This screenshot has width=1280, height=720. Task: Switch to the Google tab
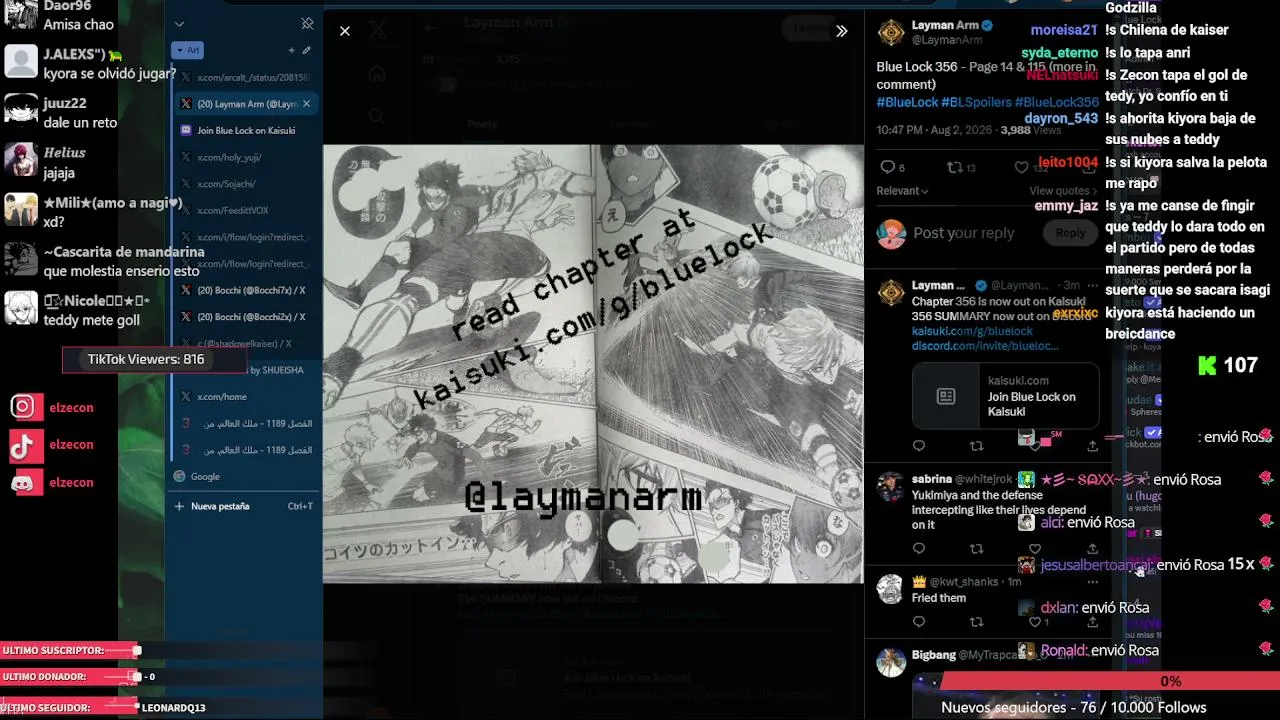pos(245,477)
